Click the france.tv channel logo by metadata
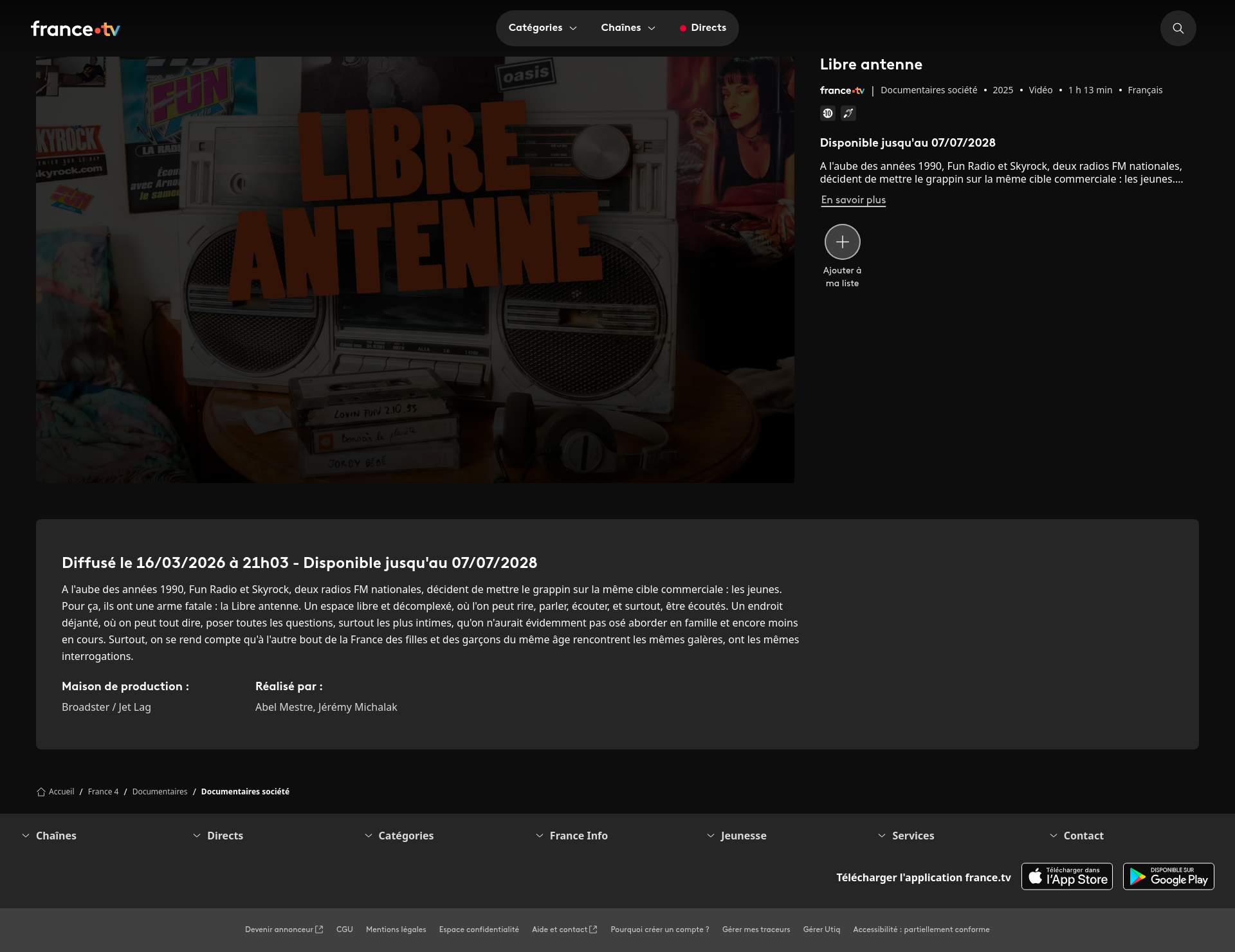 pyautogui.click(x=841, y=91)
